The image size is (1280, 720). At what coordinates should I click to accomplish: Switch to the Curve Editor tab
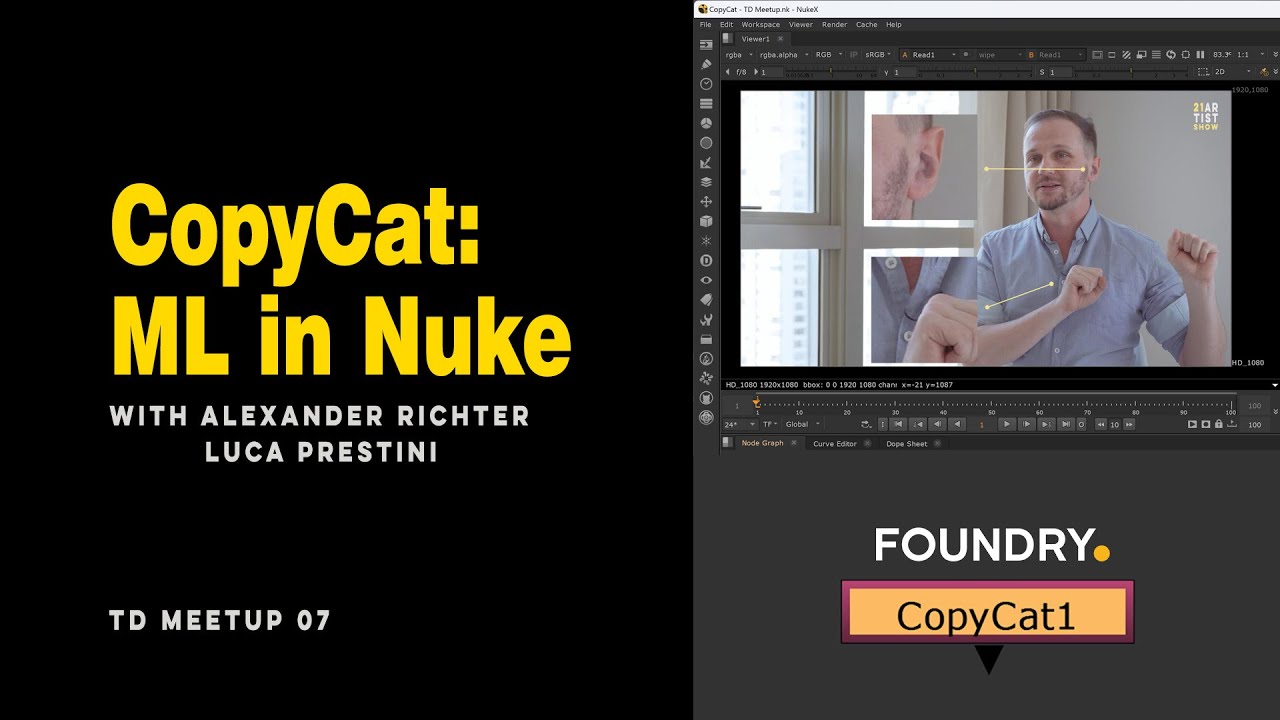[835, 443]
